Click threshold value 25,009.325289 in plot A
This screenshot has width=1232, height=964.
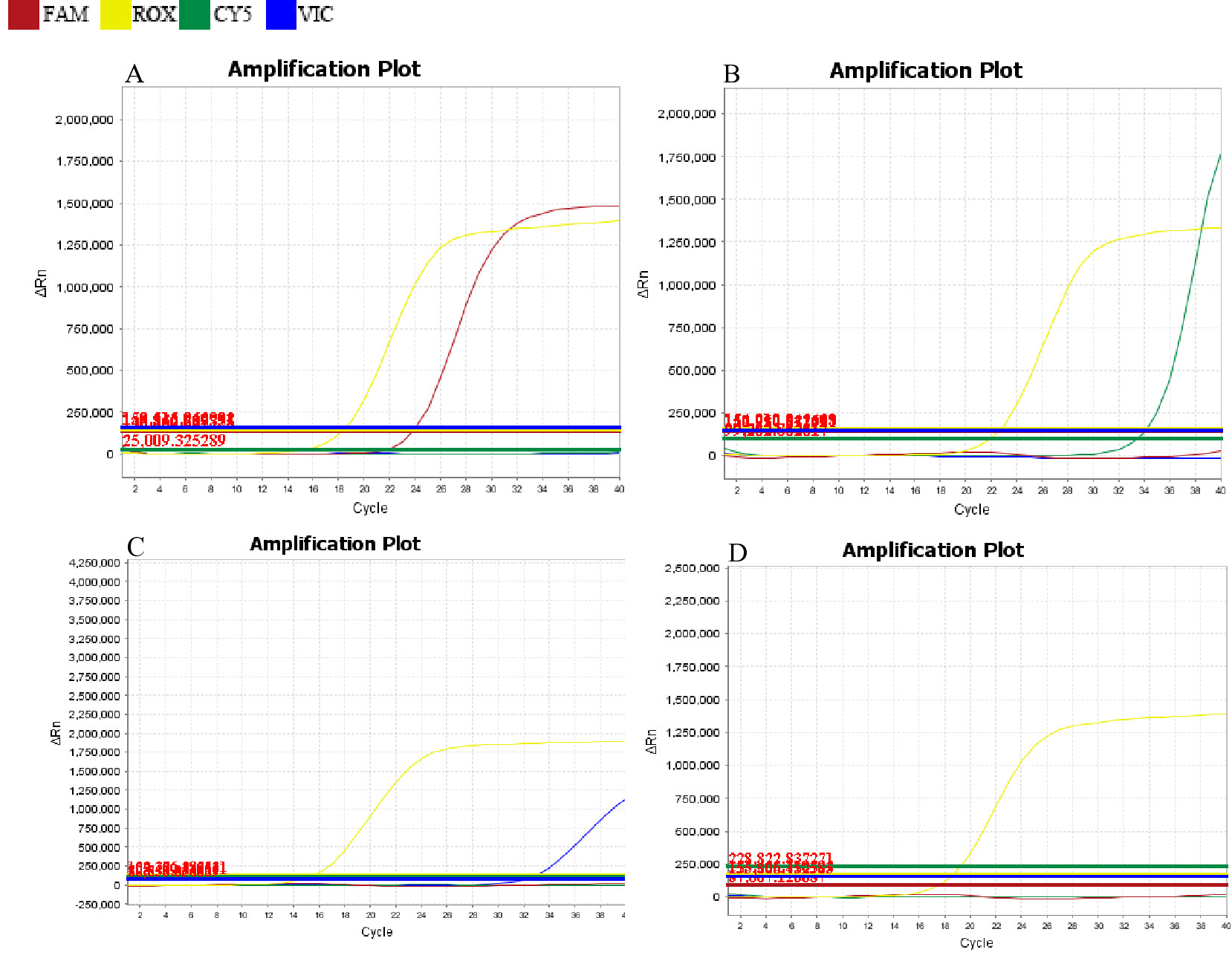tap(174, 440)
